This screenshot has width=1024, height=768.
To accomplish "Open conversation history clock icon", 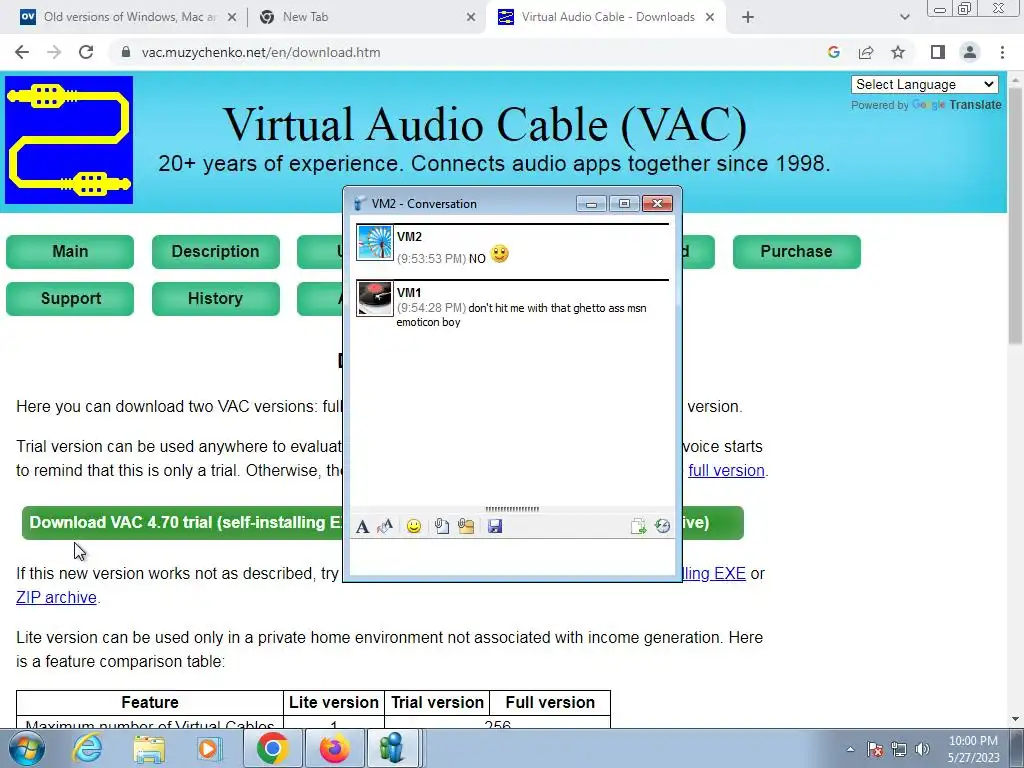I will [x=662, y=526].
